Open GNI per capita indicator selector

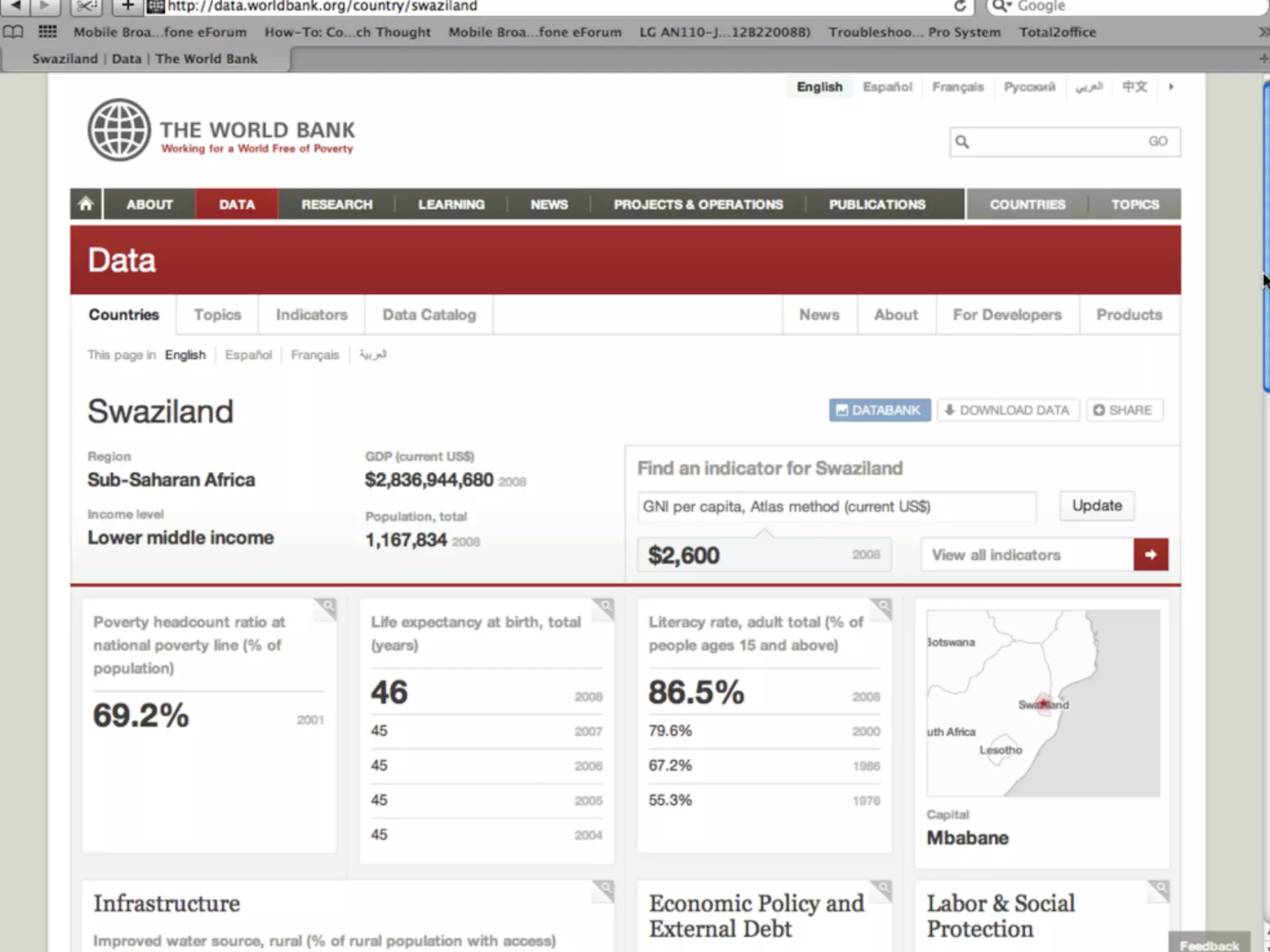[x=836, y=507]
